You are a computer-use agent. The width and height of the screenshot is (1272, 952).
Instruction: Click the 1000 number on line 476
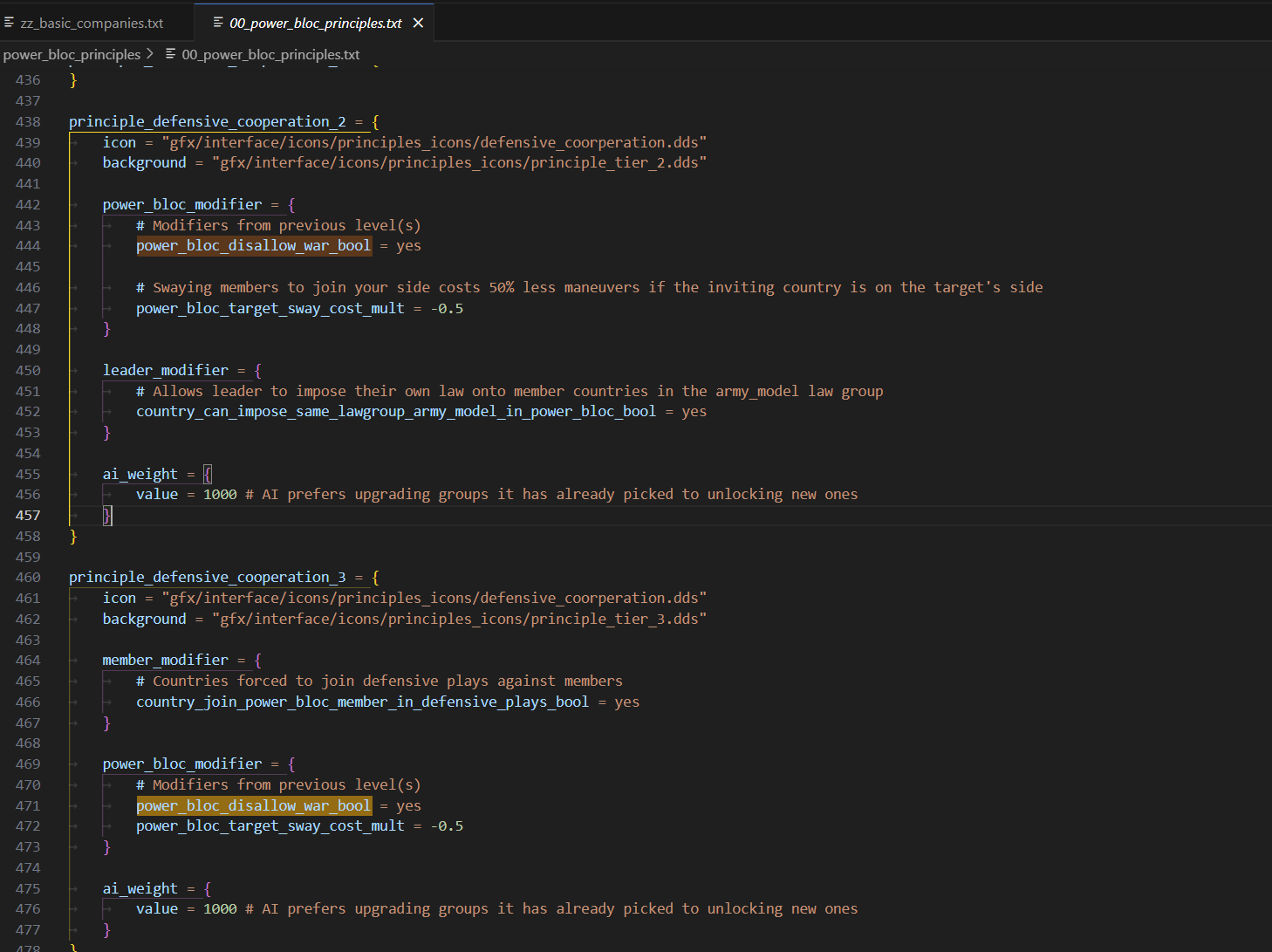(220, 908)
